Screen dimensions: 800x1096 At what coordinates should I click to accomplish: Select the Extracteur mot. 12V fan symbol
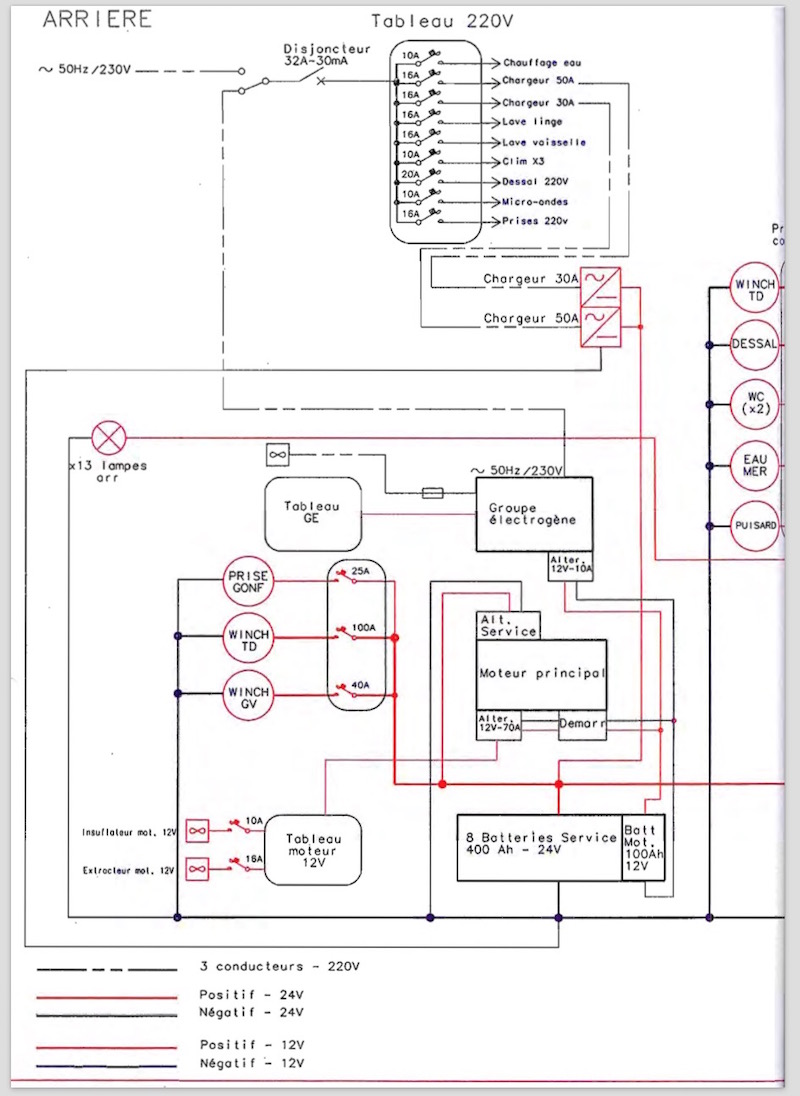[x=198, y=866]
